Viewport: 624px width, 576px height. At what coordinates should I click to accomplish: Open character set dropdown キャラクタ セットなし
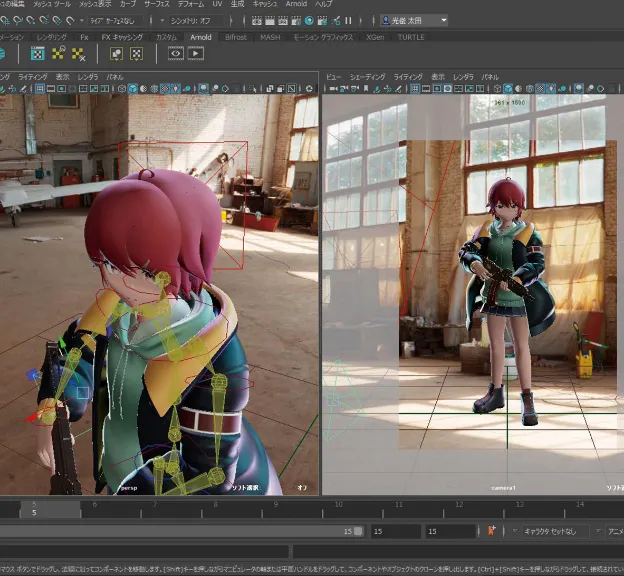[555, 531]
